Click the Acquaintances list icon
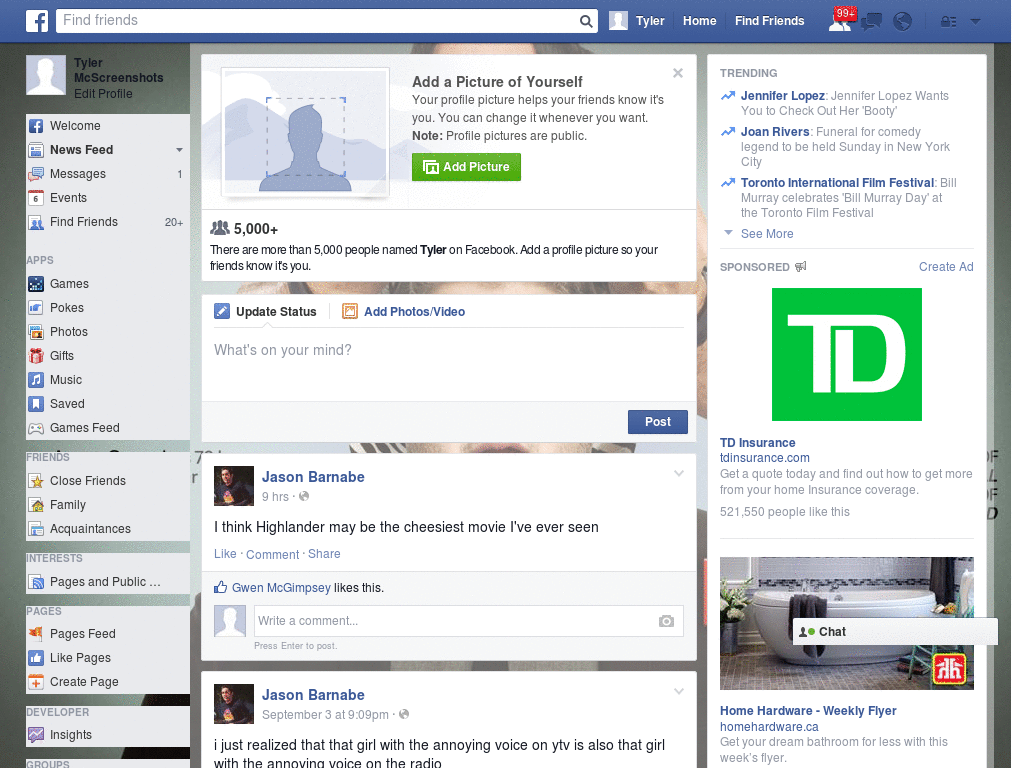The width and height of the screenshot is (1024, 768). [x=36, y=529]
